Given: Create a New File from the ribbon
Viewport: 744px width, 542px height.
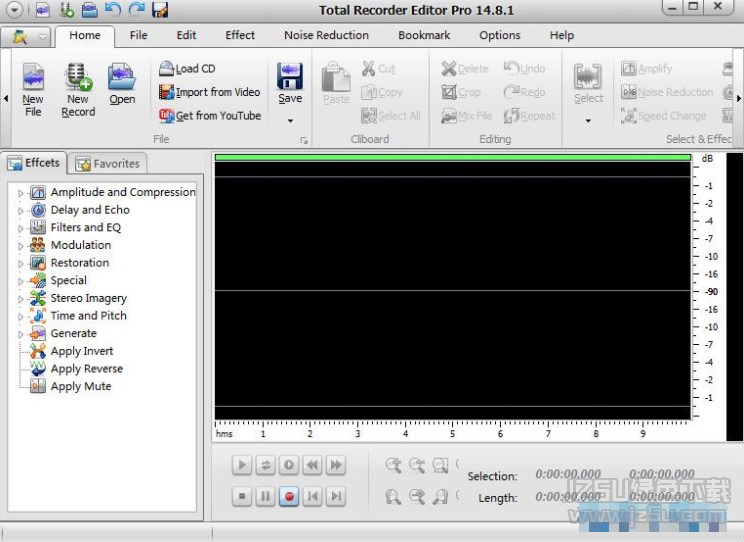Looking at the screenshot, I should pyautogui.click(x=33, y=89).
